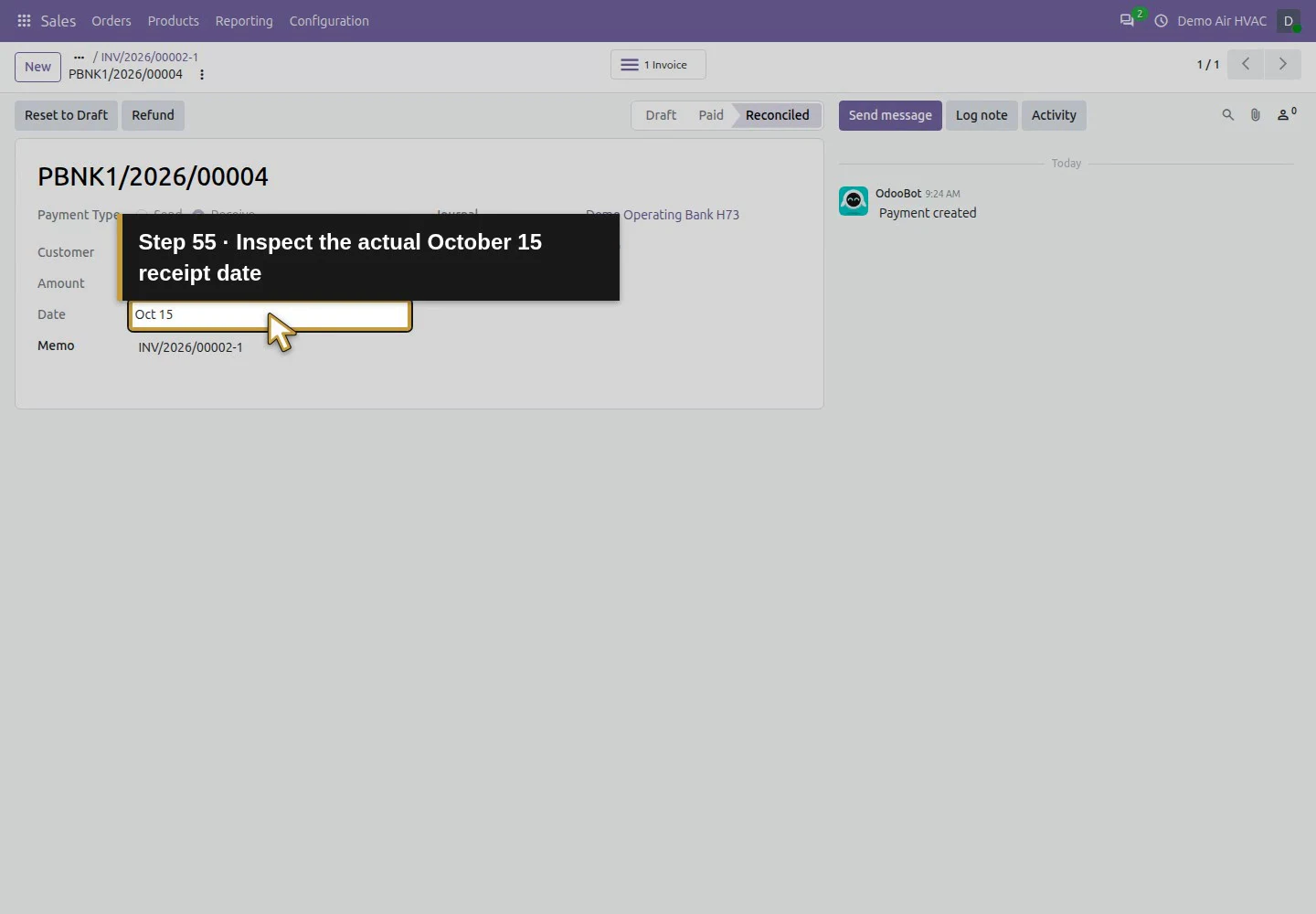Attach a file using paperclip icon
1316x914 pixels.
pyautogui.click(x=1256, y=115)
